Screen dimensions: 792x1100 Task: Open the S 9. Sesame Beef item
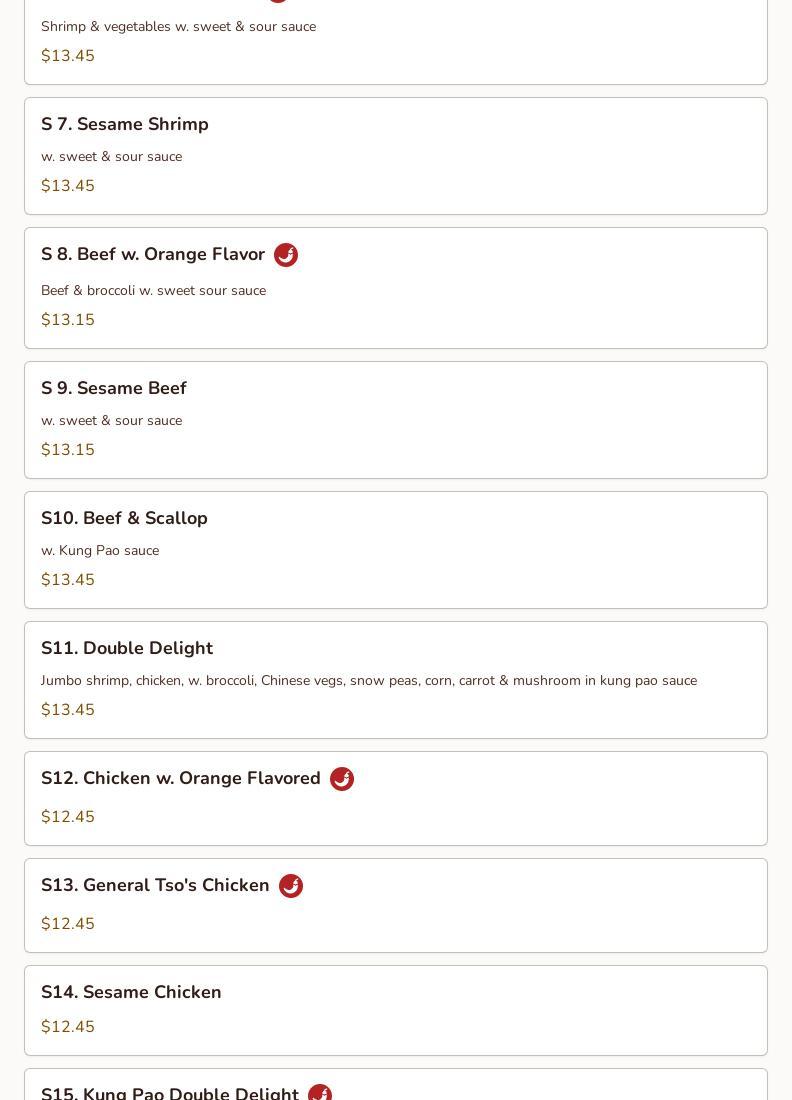(114, 388)
